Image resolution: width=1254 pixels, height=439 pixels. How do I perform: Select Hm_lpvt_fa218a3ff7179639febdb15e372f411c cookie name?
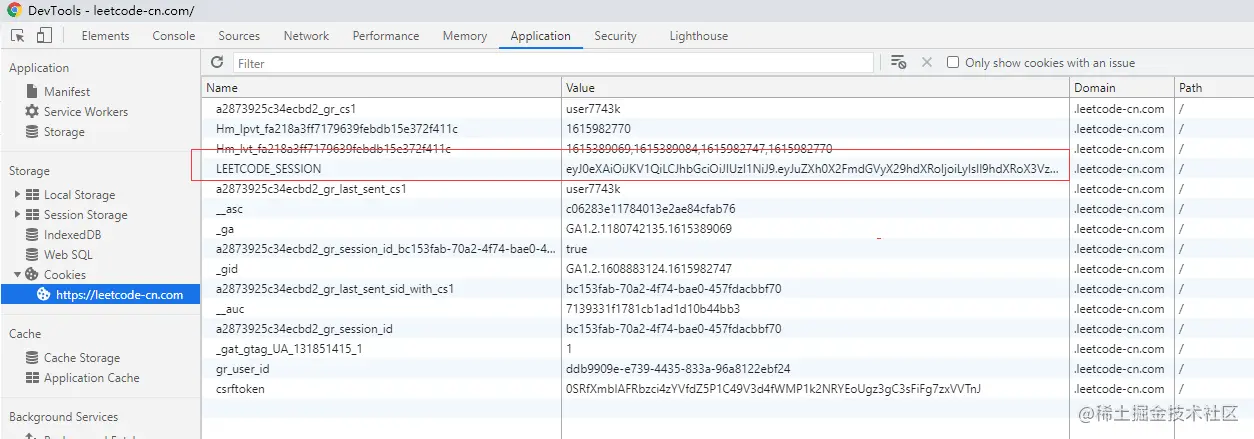(x=337, y=129)
